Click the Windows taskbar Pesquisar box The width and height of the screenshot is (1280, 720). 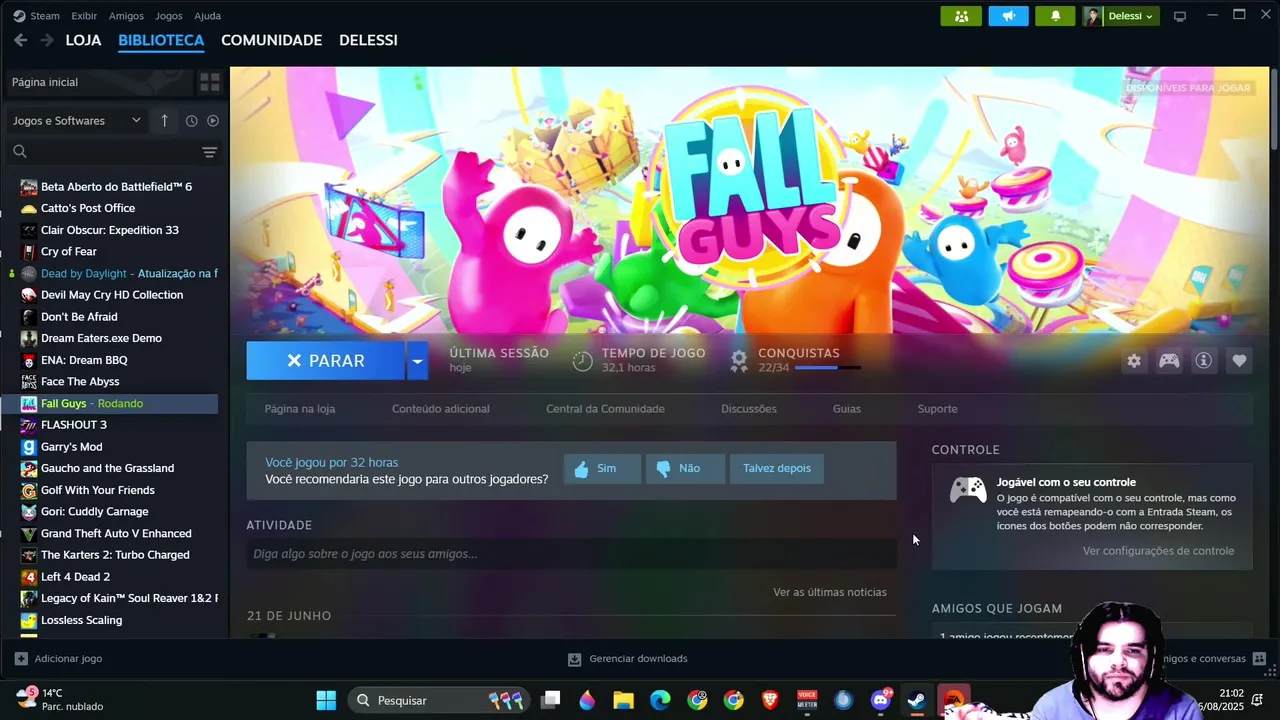click(440, 700)
